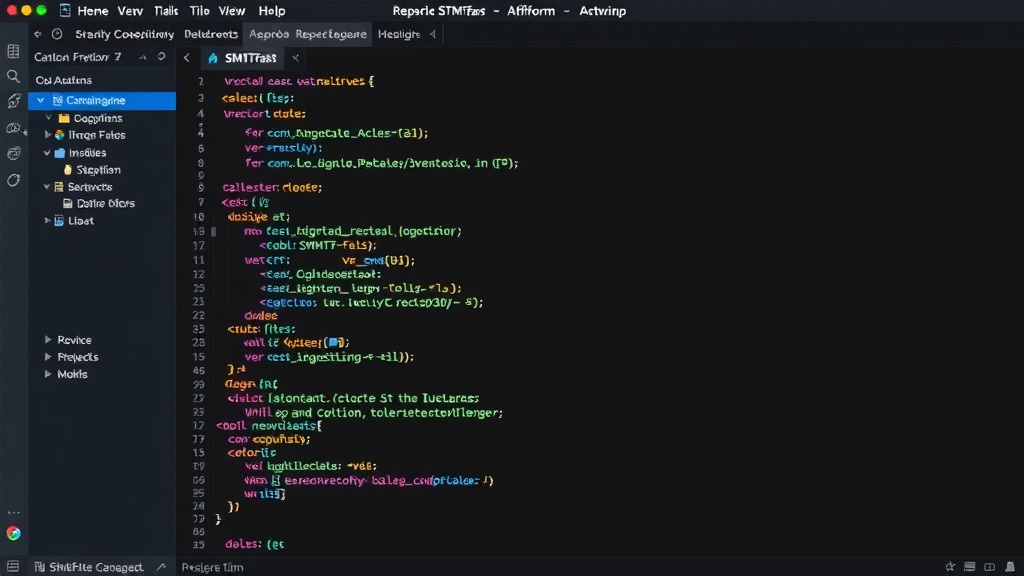Click the editor back chevron before SMTFast tab

187,57
